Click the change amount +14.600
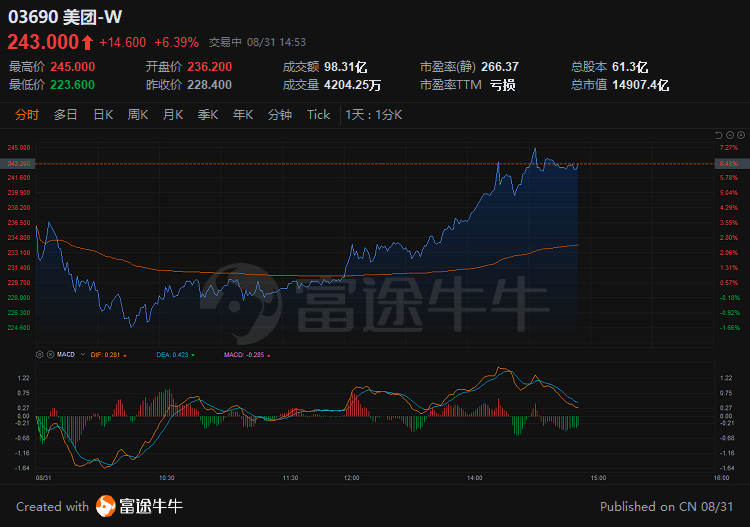Screen dimensions: 750x527 (x=122, y=43)
